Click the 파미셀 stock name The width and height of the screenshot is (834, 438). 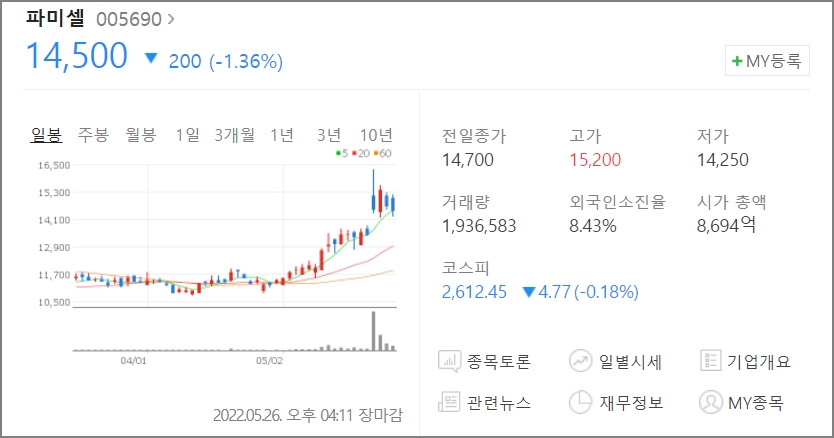[x=55, y=18]
